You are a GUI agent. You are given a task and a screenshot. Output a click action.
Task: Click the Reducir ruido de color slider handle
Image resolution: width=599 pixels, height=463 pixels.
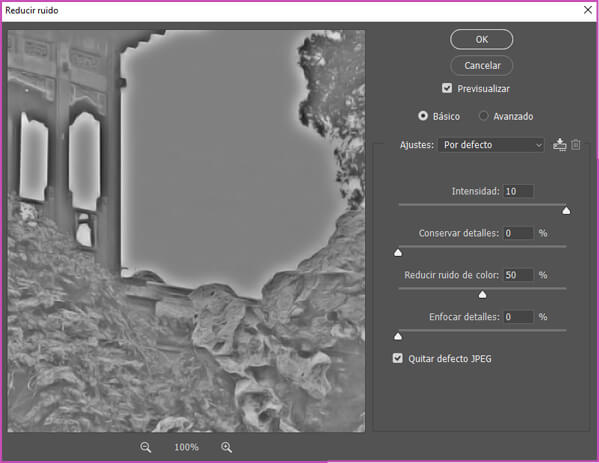click(x=482, y=294)
